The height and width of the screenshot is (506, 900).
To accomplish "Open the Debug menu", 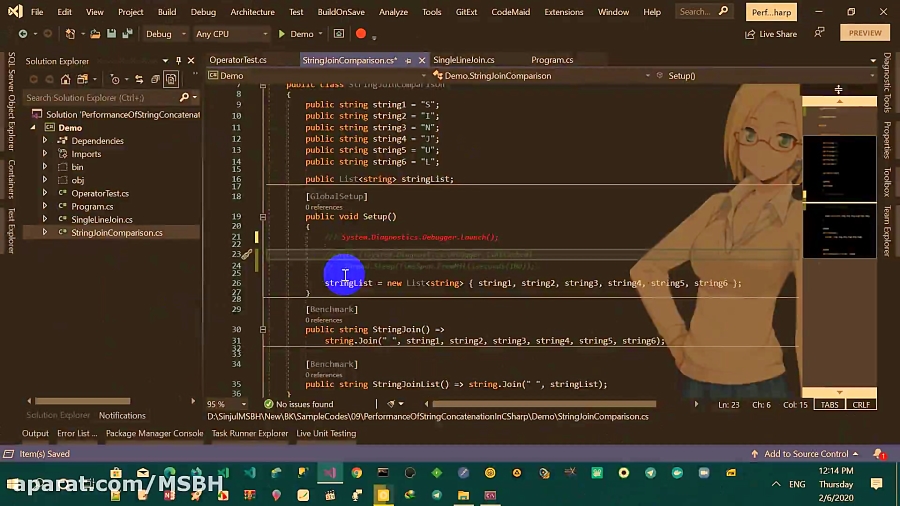I will 203,12.
